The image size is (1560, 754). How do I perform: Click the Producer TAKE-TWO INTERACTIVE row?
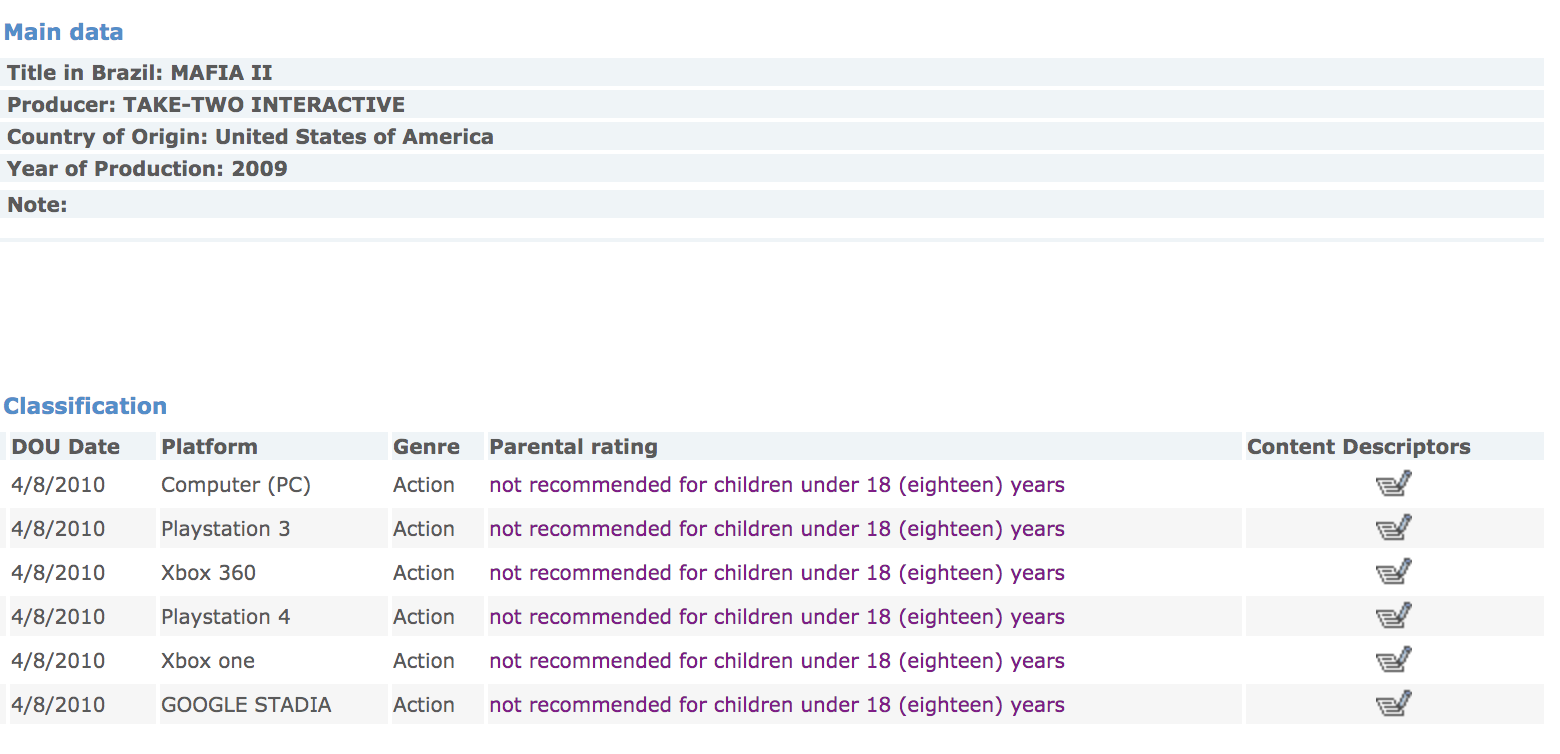(772, 104)
